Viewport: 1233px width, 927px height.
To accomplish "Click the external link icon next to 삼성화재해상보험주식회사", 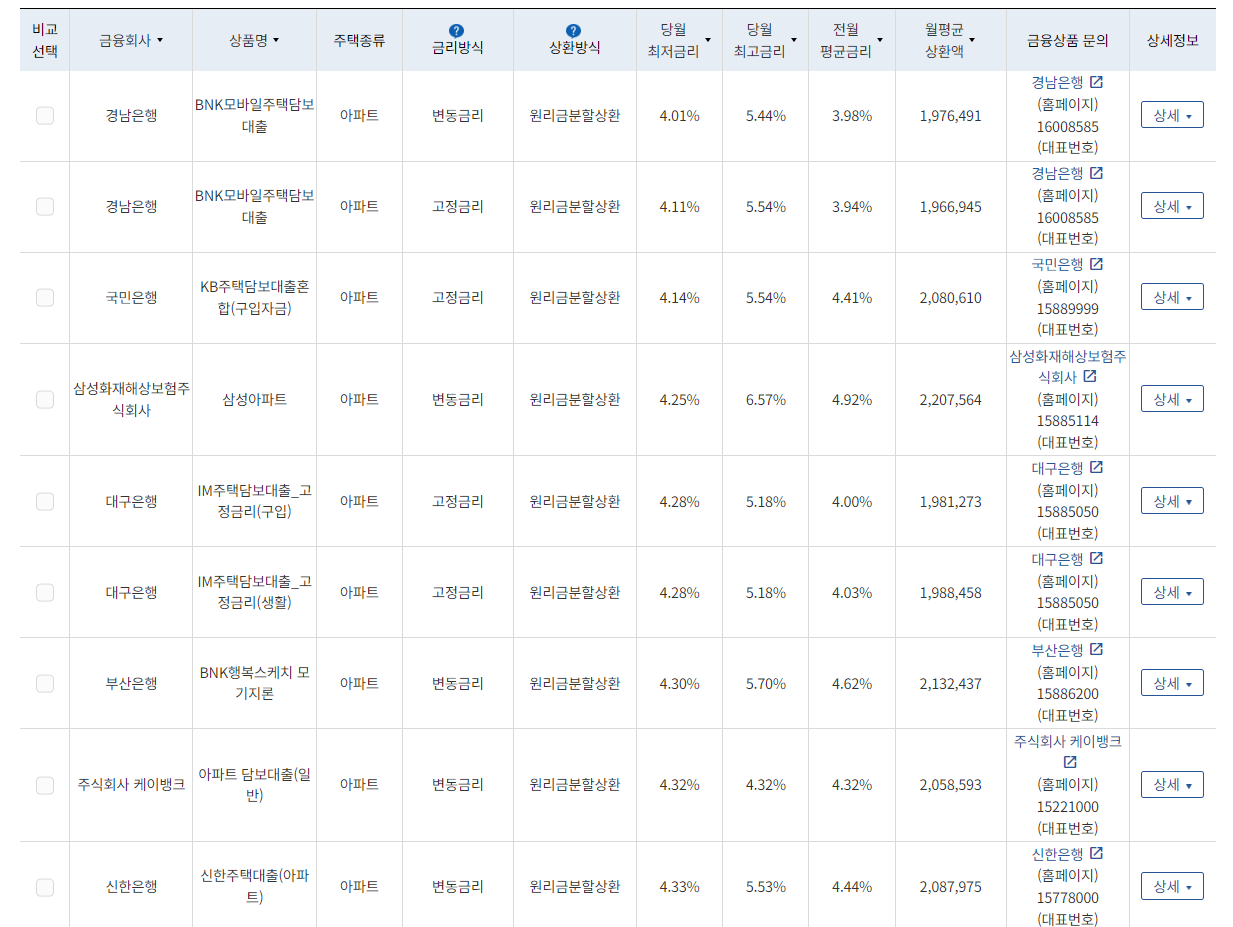I will click(1090, 377).
